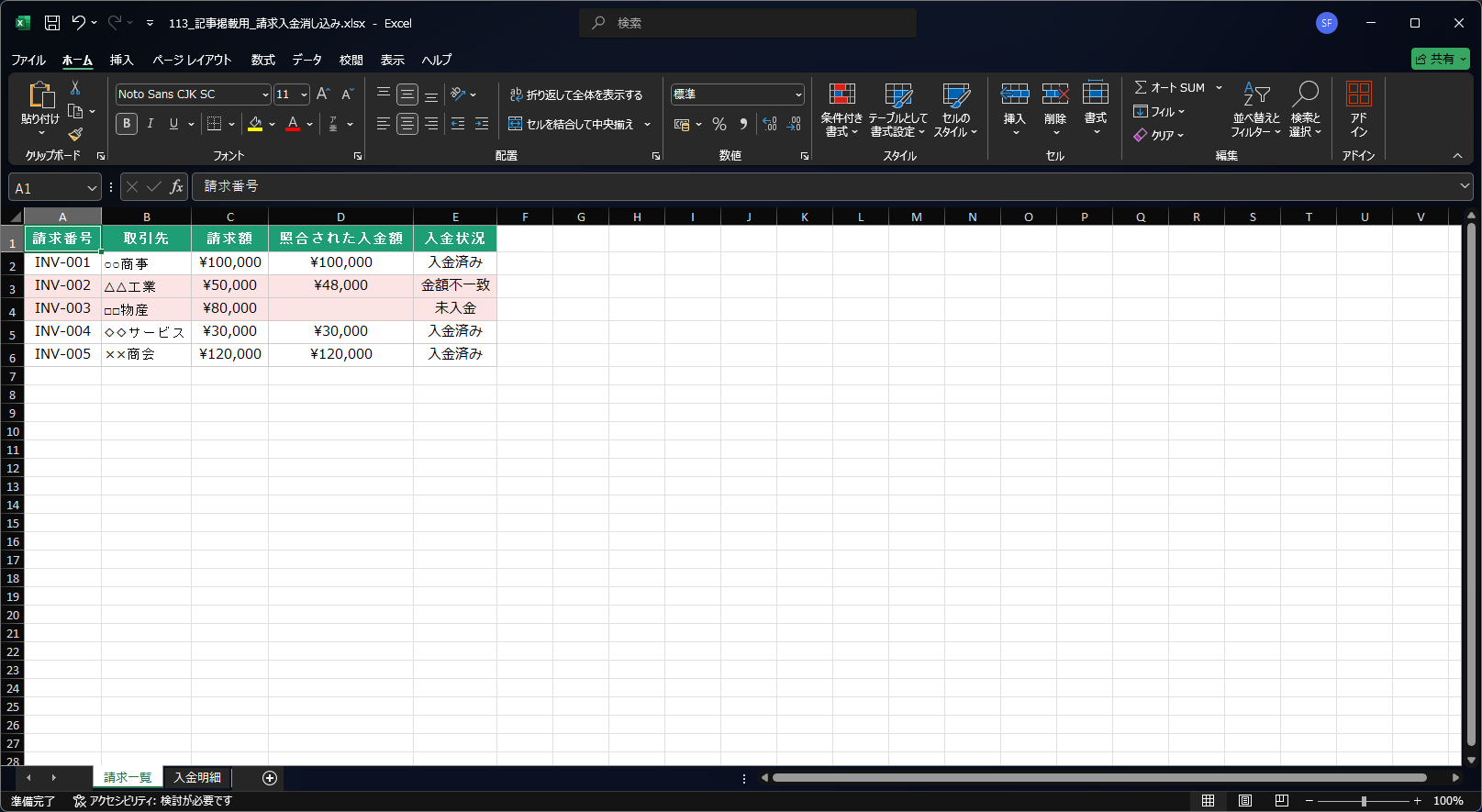Toggle wrap text (折り返して全体を表示する)

point(576,95)
